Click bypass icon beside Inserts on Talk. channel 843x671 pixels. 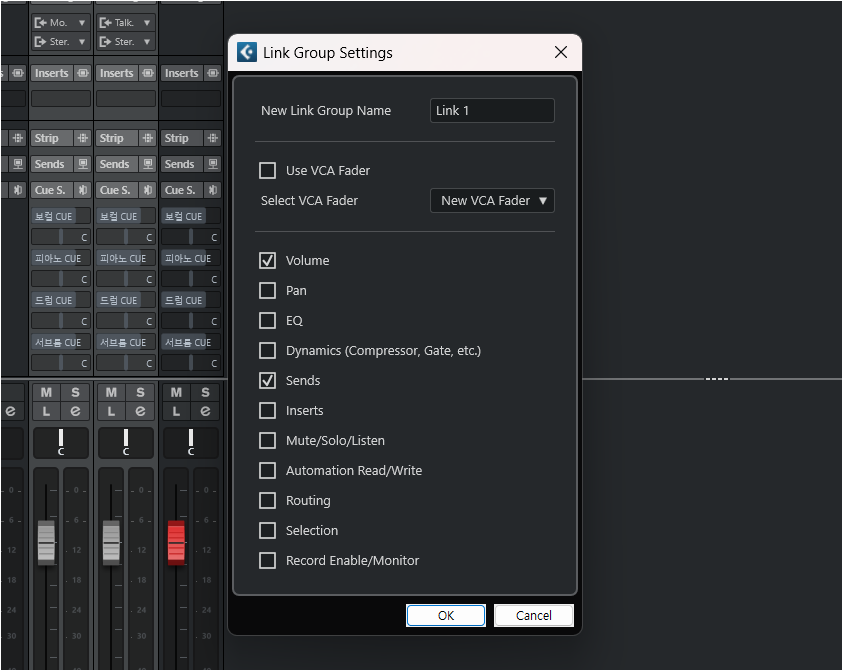(147, 73)
